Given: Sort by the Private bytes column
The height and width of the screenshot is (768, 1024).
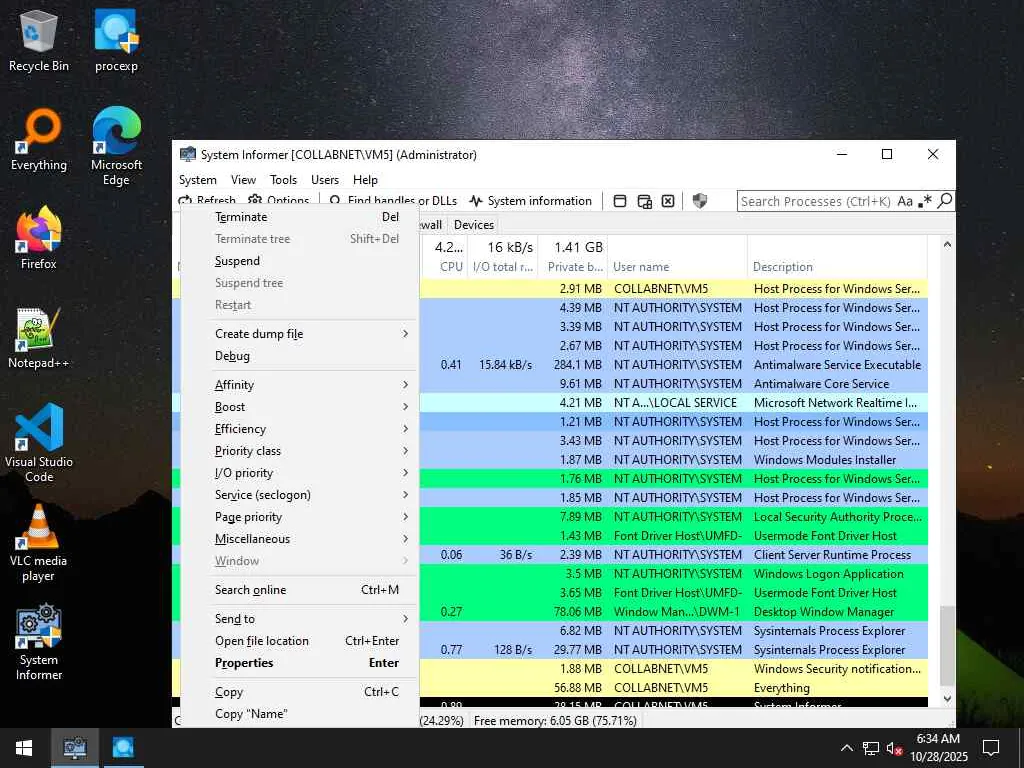Looking at the screenshot, I should click(x=573, y=257).
